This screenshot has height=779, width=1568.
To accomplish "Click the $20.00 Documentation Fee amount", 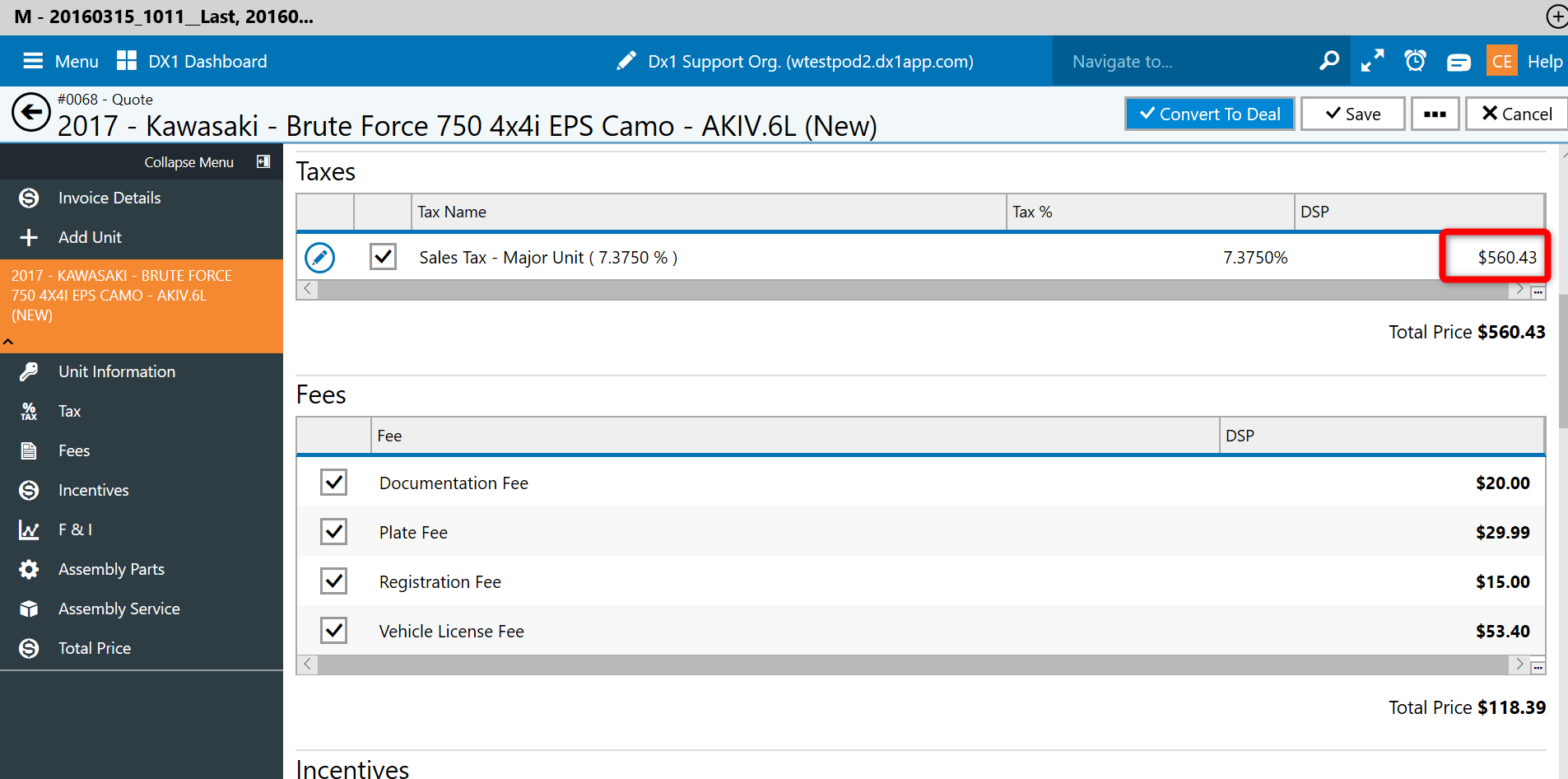I will pos(1502,483).
